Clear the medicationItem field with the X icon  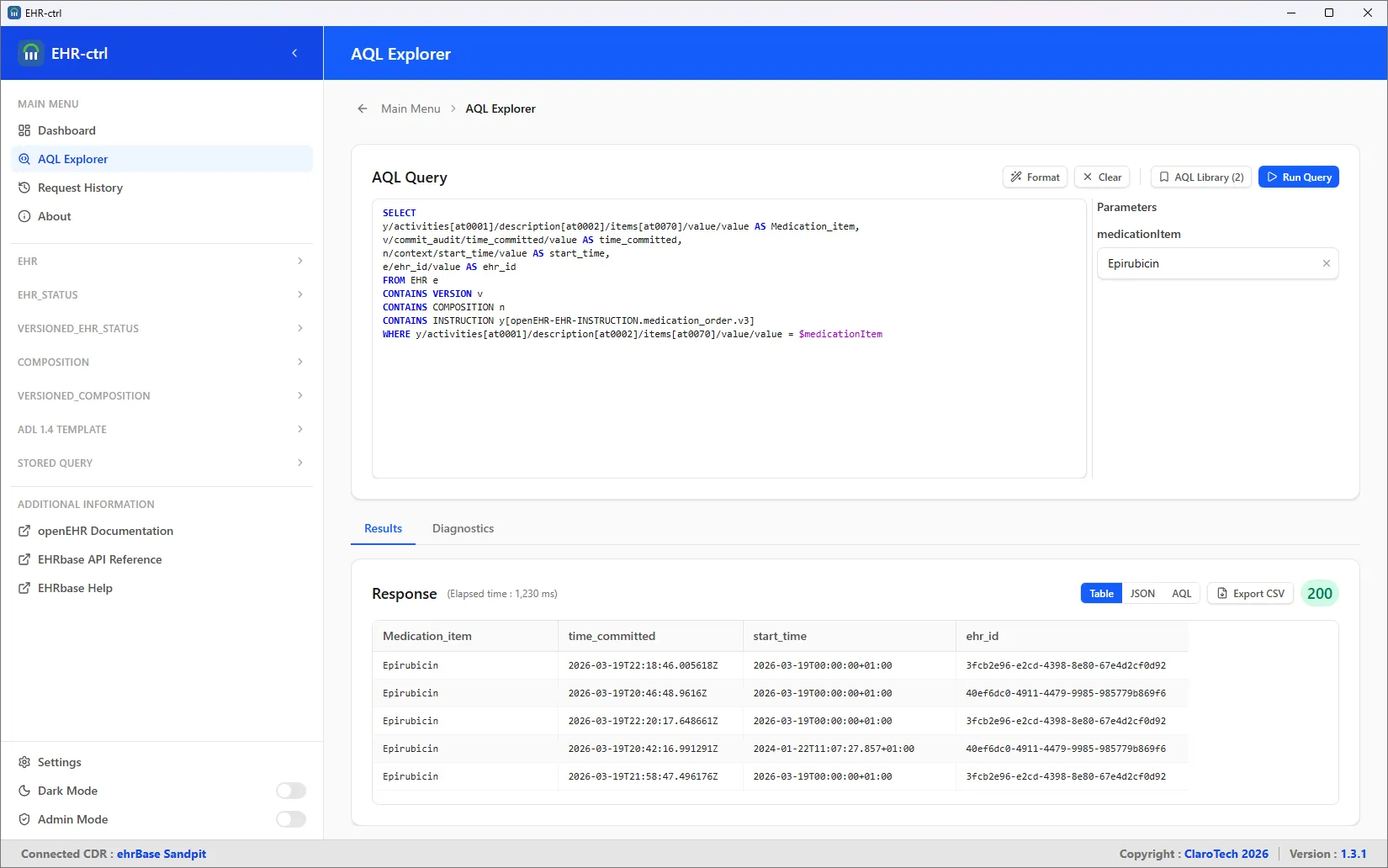[1327, 263]
